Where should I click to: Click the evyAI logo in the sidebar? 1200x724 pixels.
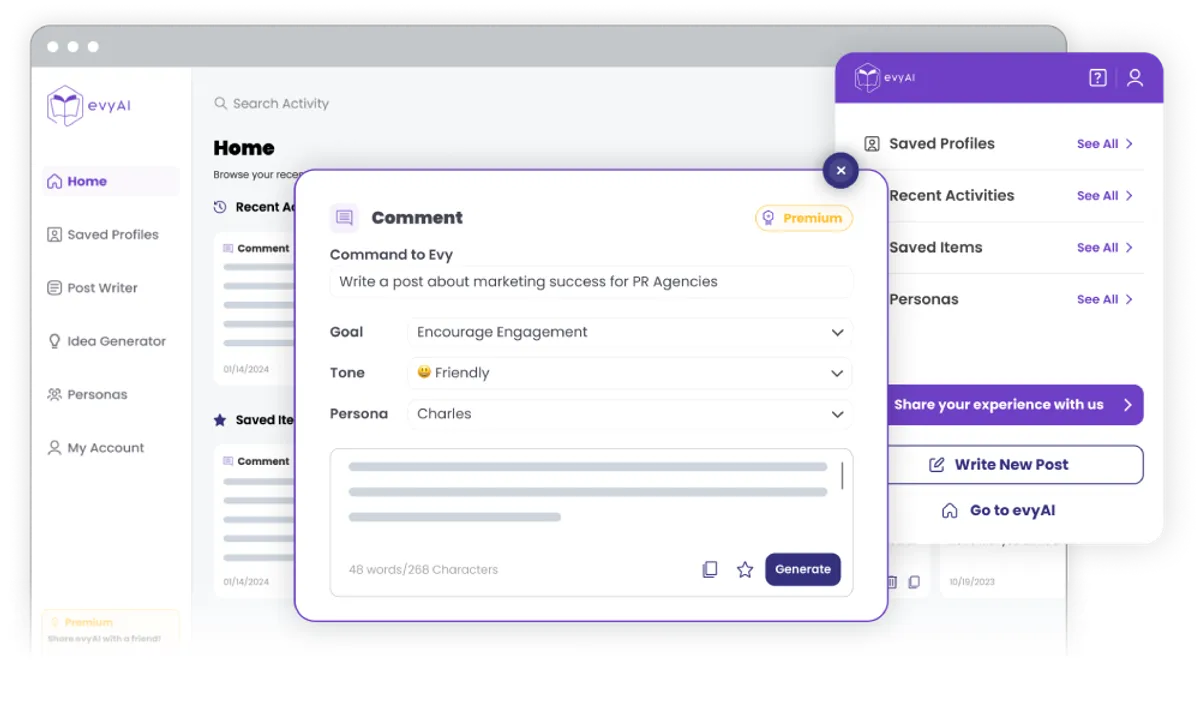(89, 106)
